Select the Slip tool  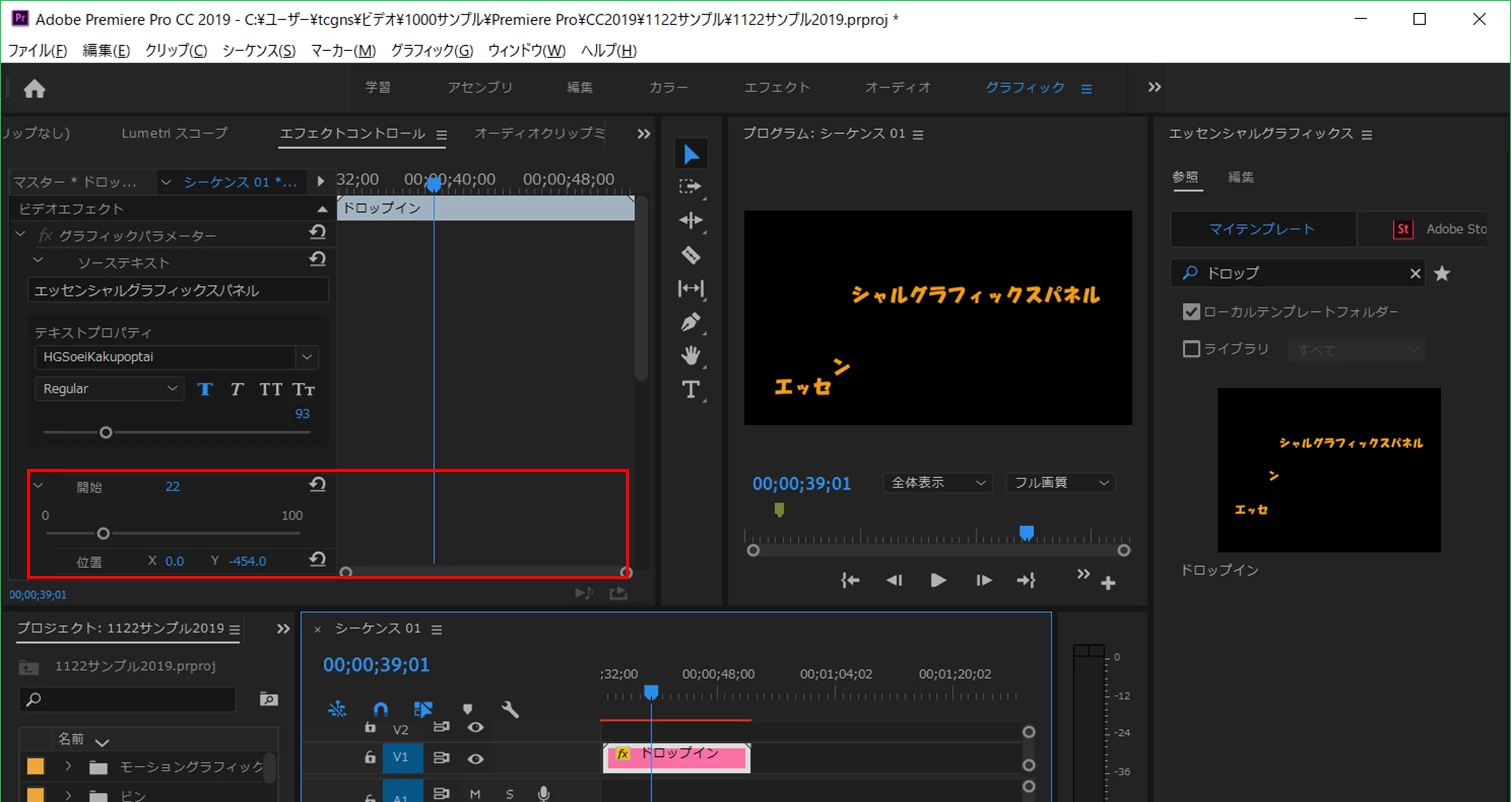(x=690, y=289)
